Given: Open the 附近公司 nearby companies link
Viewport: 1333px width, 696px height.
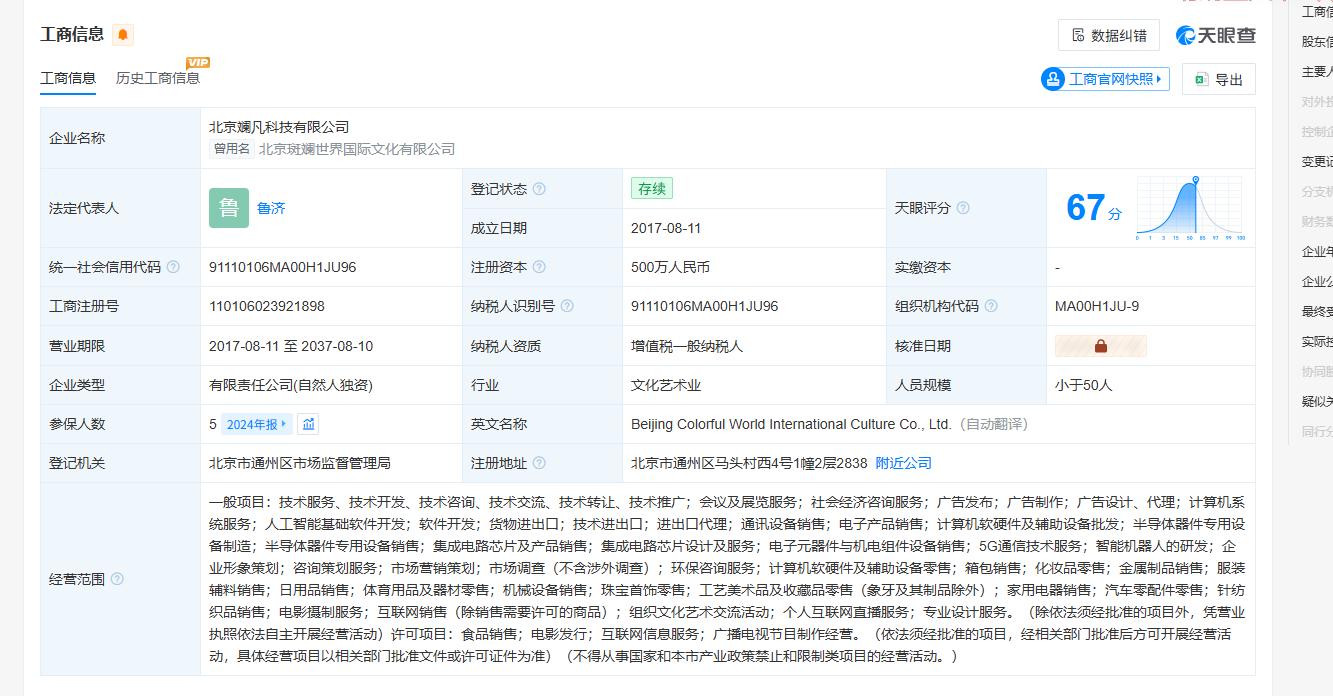Looking at the screenshot, I should pyautogui.click(x=903, y=463).
